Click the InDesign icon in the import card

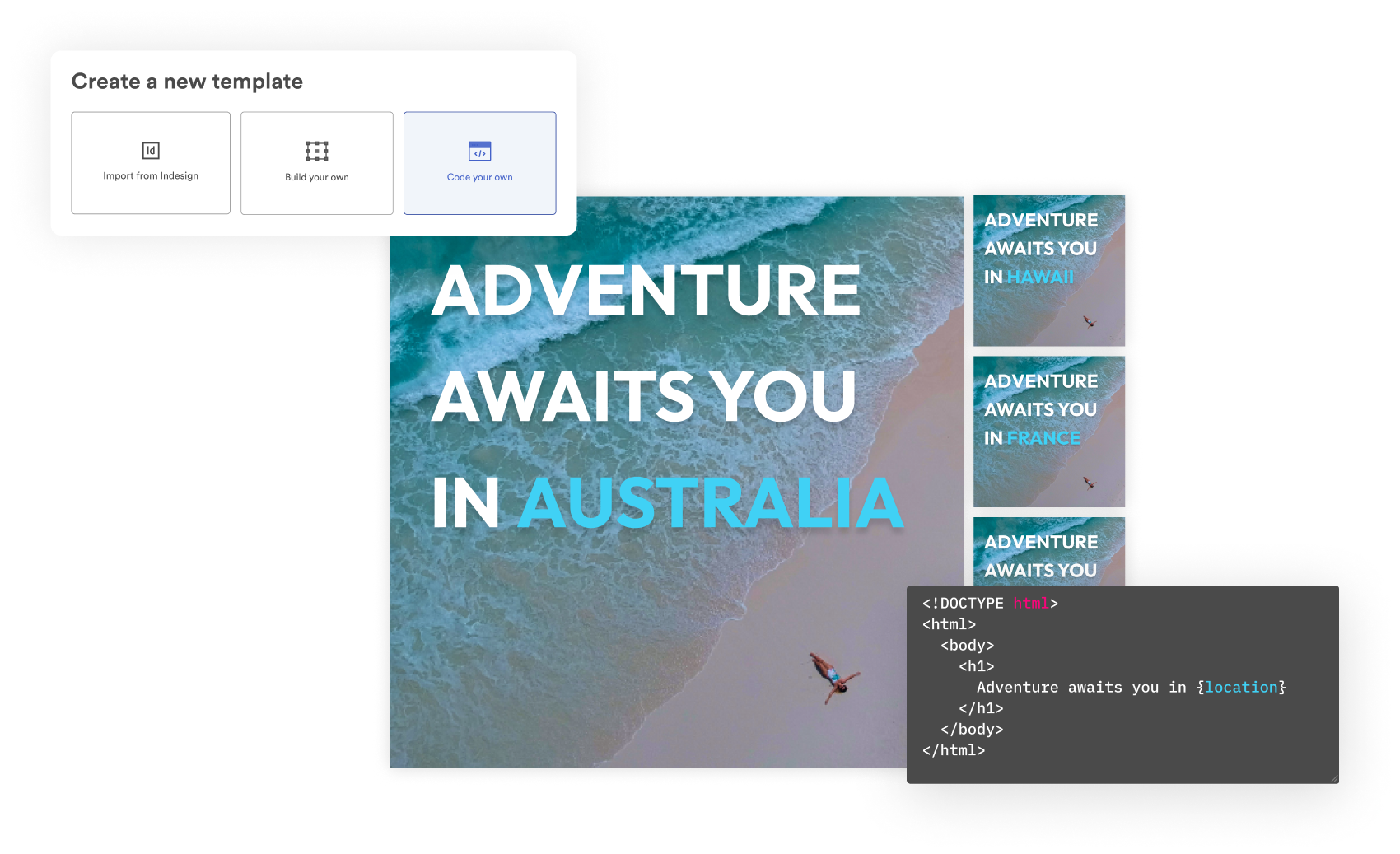pyautogui.click(x=151, y=151)
